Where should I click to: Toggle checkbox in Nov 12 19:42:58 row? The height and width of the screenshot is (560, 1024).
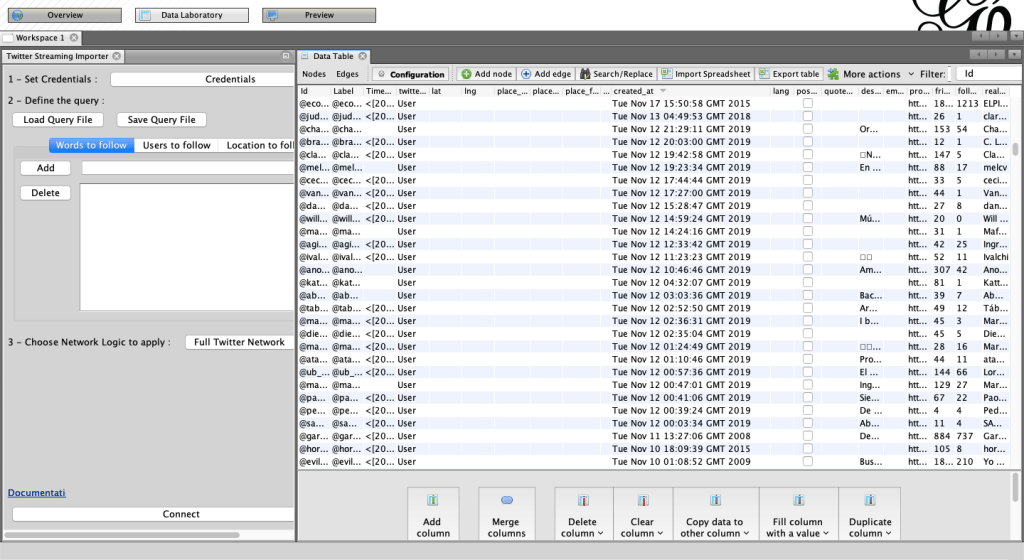(x=808, y=155)
